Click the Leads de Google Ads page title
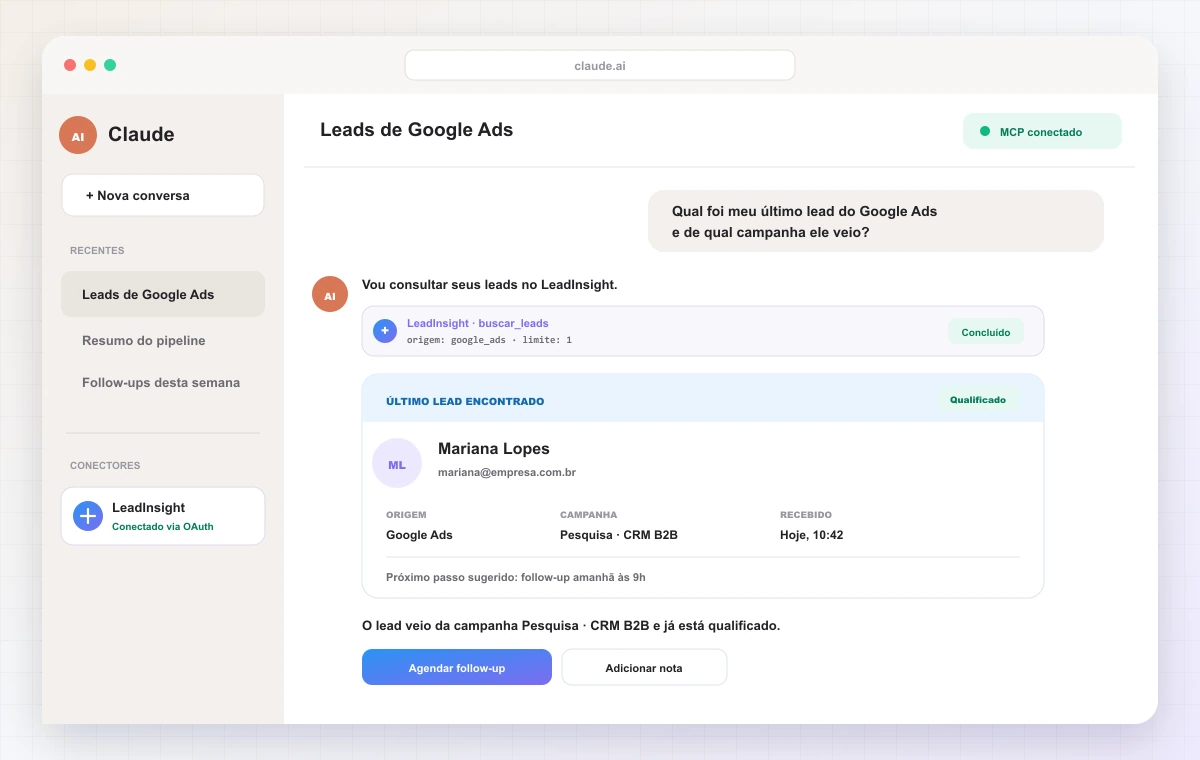 tap(416, 130)
